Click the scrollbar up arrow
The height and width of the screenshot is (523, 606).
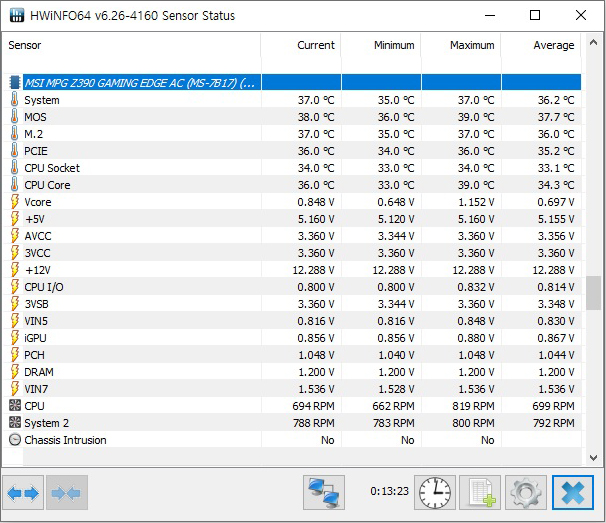click(x=593, y=43)
